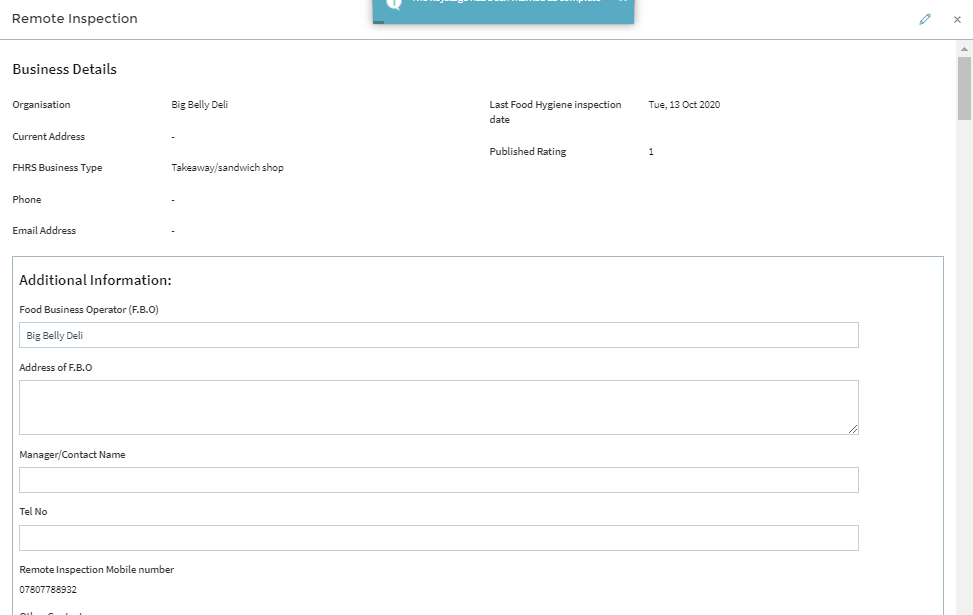Screen dimensions: 973x615
Task: Click the Published Rating value
Action: coord(651,152)
